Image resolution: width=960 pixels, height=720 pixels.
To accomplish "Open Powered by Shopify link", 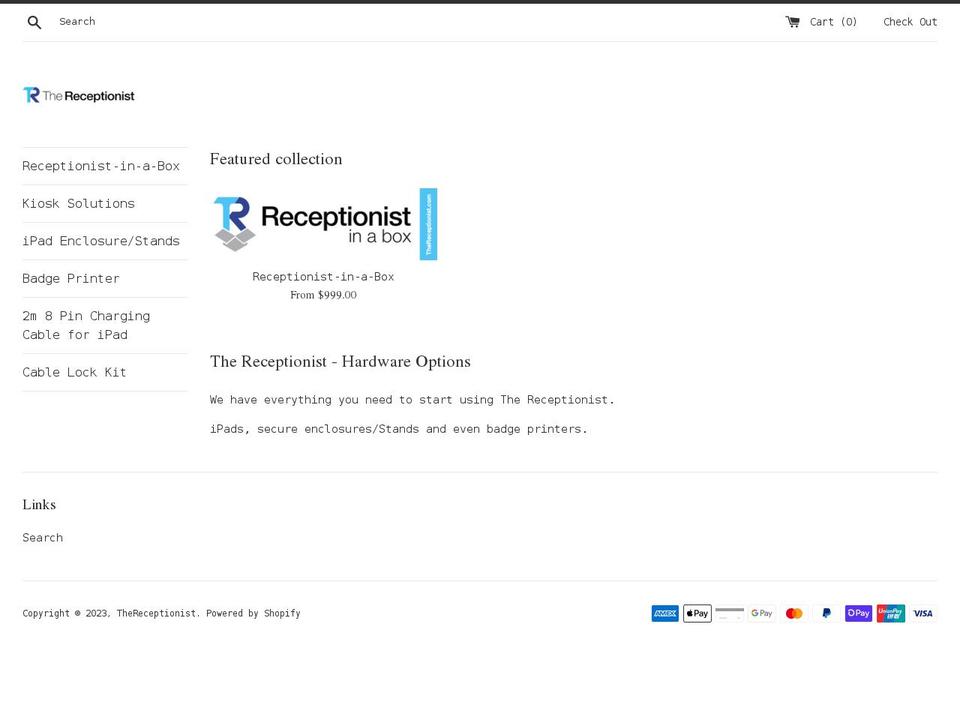I will [x=253, y=613].
